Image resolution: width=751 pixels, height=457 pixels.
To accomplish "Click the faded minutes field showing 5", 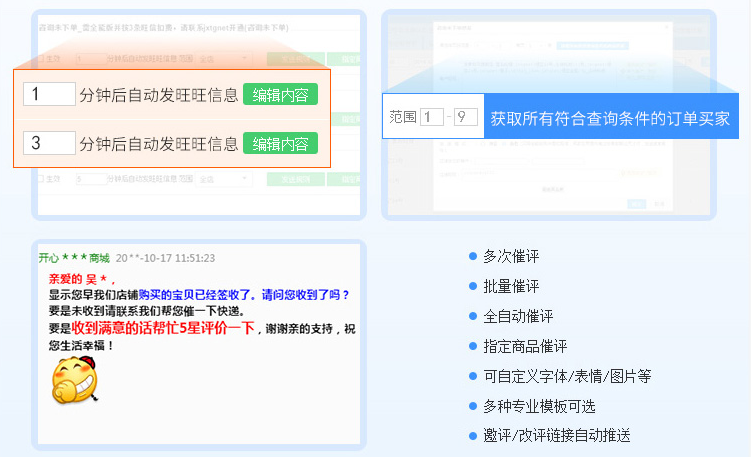I will (x=91, y=179).
